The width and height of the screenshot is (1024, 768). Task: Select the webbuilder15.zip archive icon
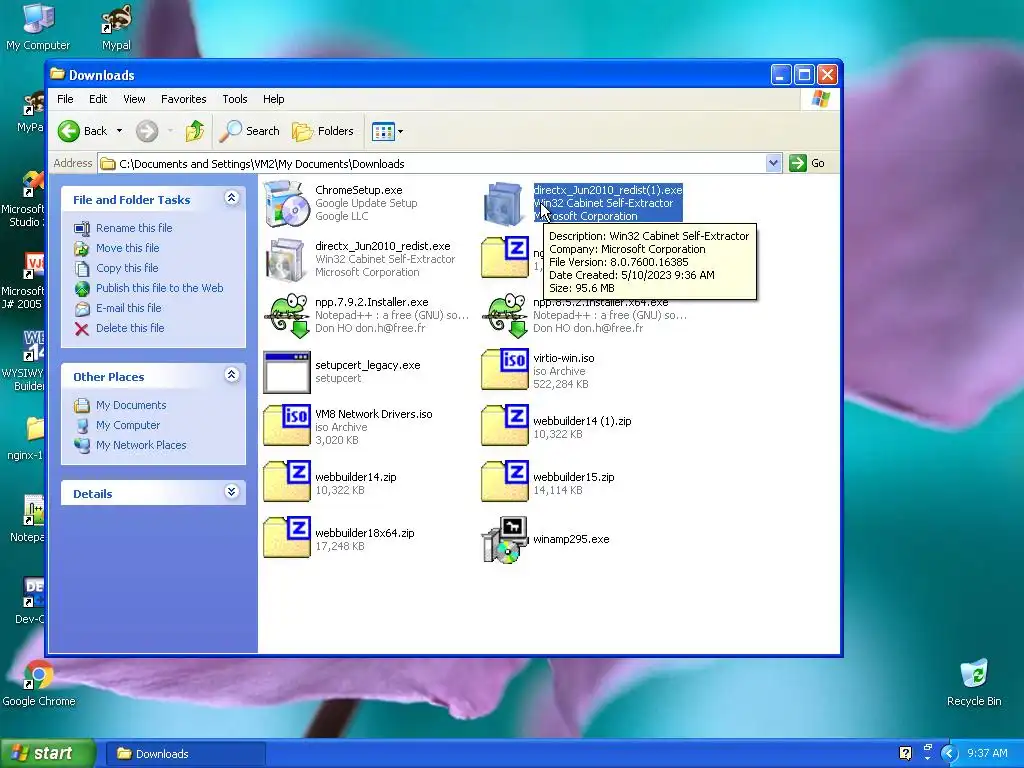[504, 481]
